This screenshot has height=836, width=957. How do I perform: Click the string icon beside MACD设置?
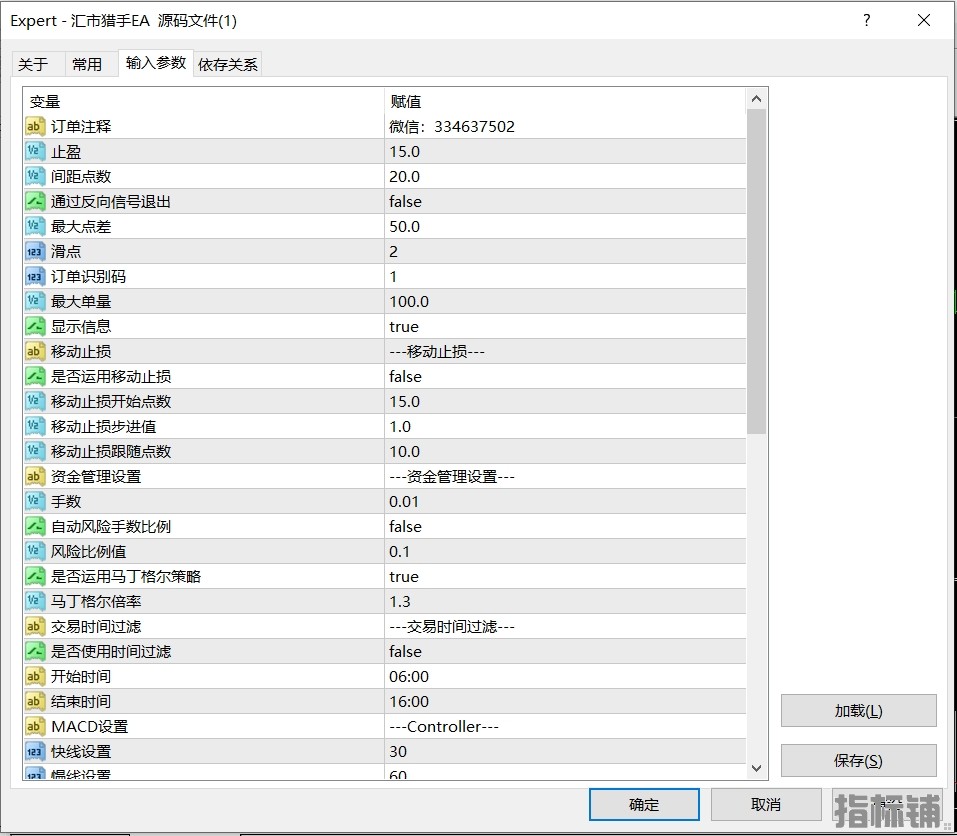pyautogui.click(x=35, y=727)
